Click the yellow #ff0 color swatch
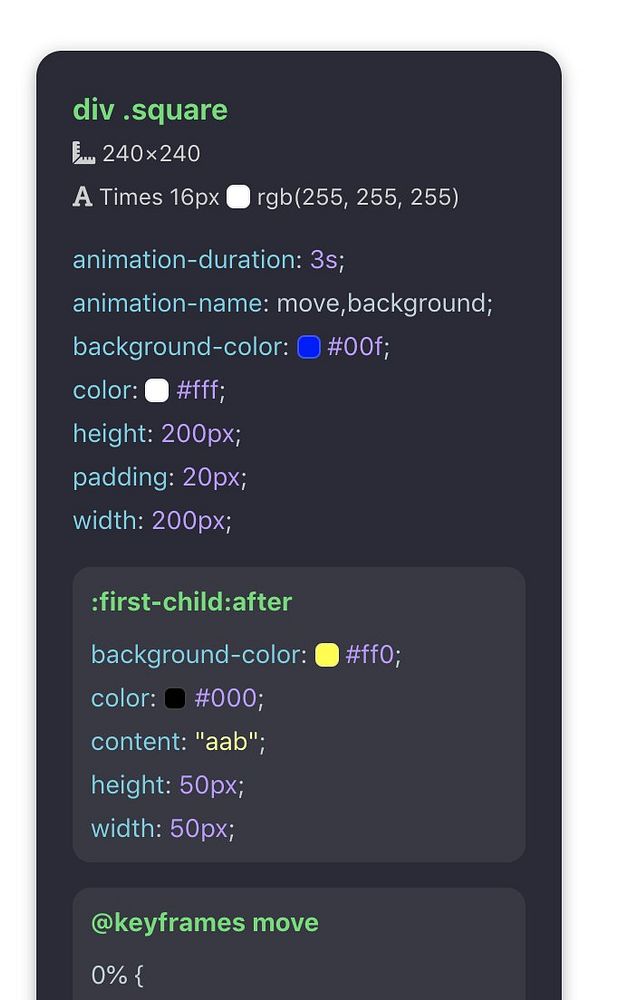Image resolution: width=618 pixels, height=1000 pixels. tap(327, 655)
